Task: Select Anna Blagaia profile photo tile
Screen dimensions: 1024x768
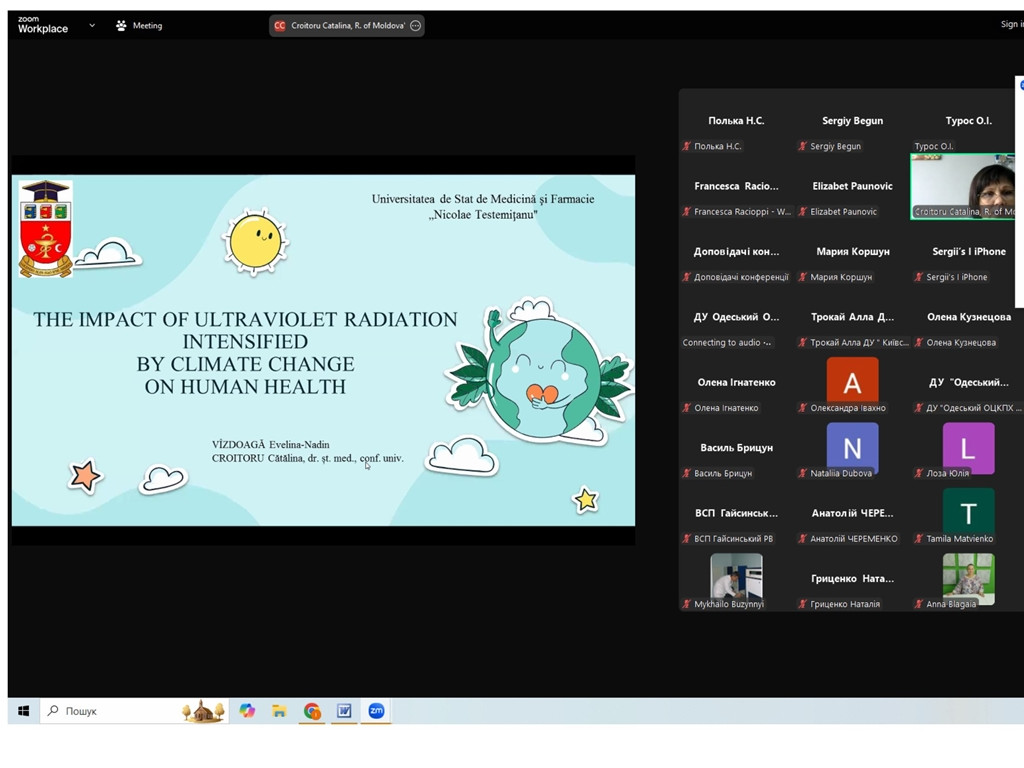Action: [968, 578]
